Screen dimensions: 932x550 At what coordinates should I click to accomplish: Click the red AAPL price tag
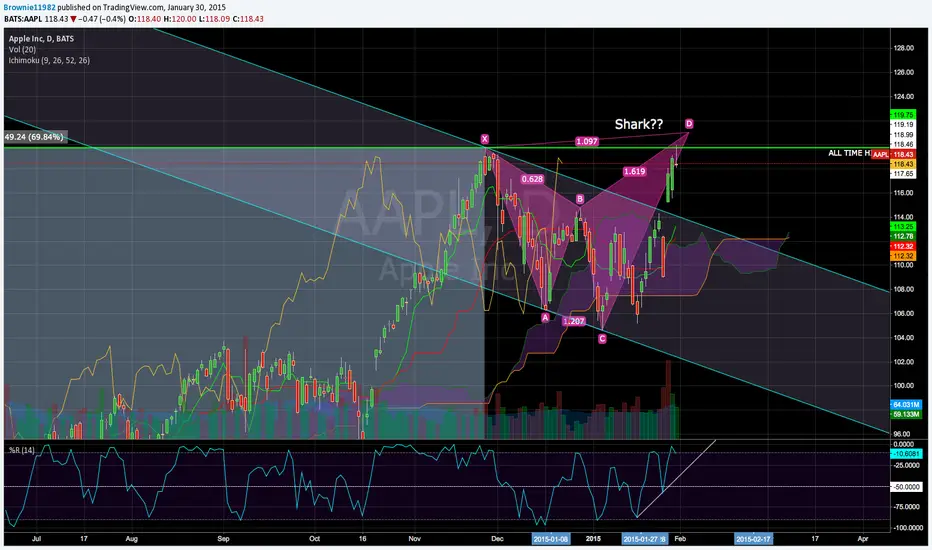[880, 155]
